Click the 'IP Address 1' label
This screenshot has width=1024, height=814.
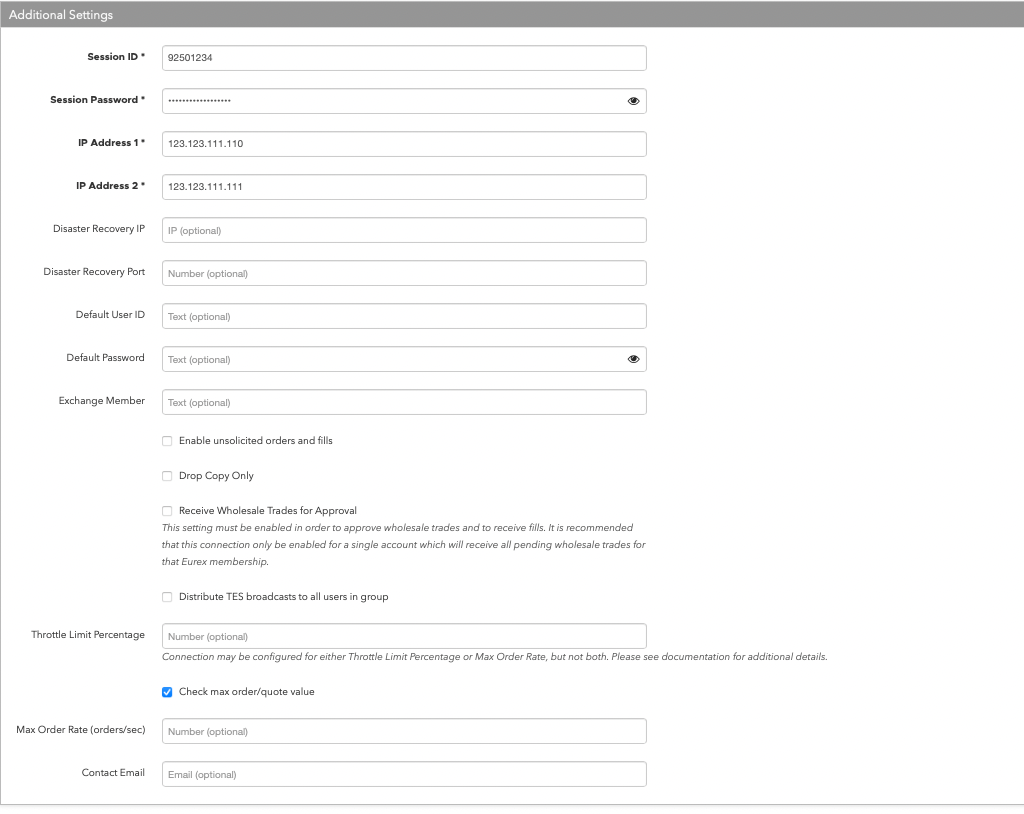pyautogui.click(x=112, y=143)
